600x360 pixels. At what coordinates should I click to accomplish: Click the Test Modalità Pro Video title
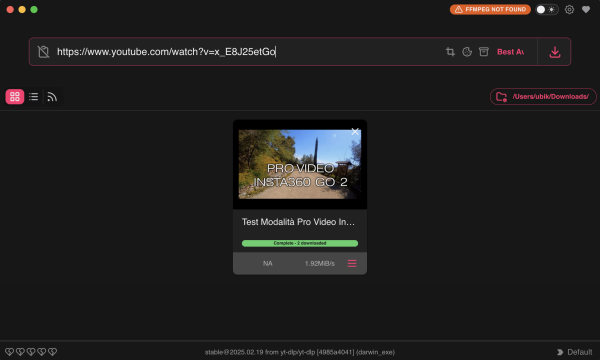point(298,222)
